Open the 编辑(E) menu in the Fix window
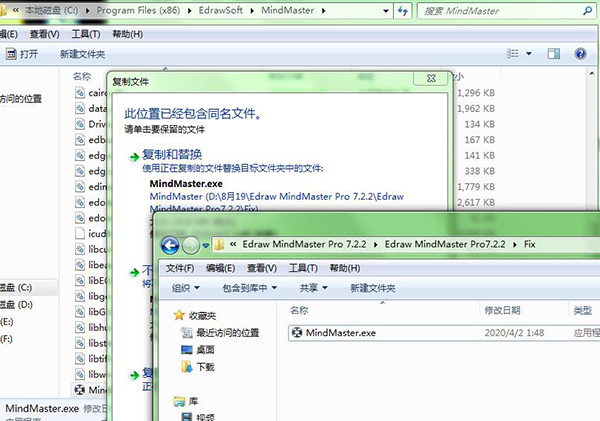 tap(220, 268)
